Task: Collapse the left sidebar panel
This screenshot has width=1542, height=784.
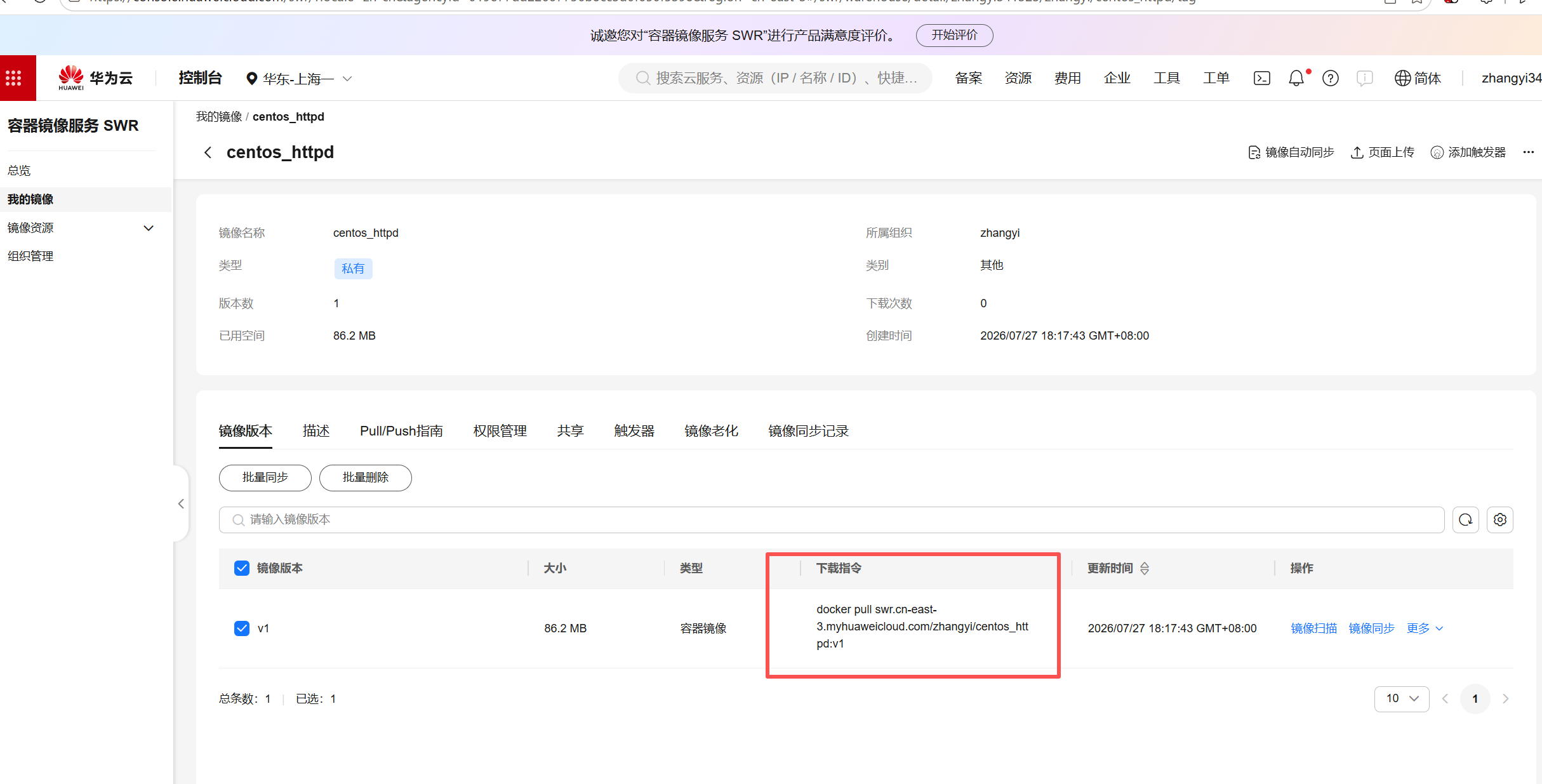Action: (x=181, y=503)
